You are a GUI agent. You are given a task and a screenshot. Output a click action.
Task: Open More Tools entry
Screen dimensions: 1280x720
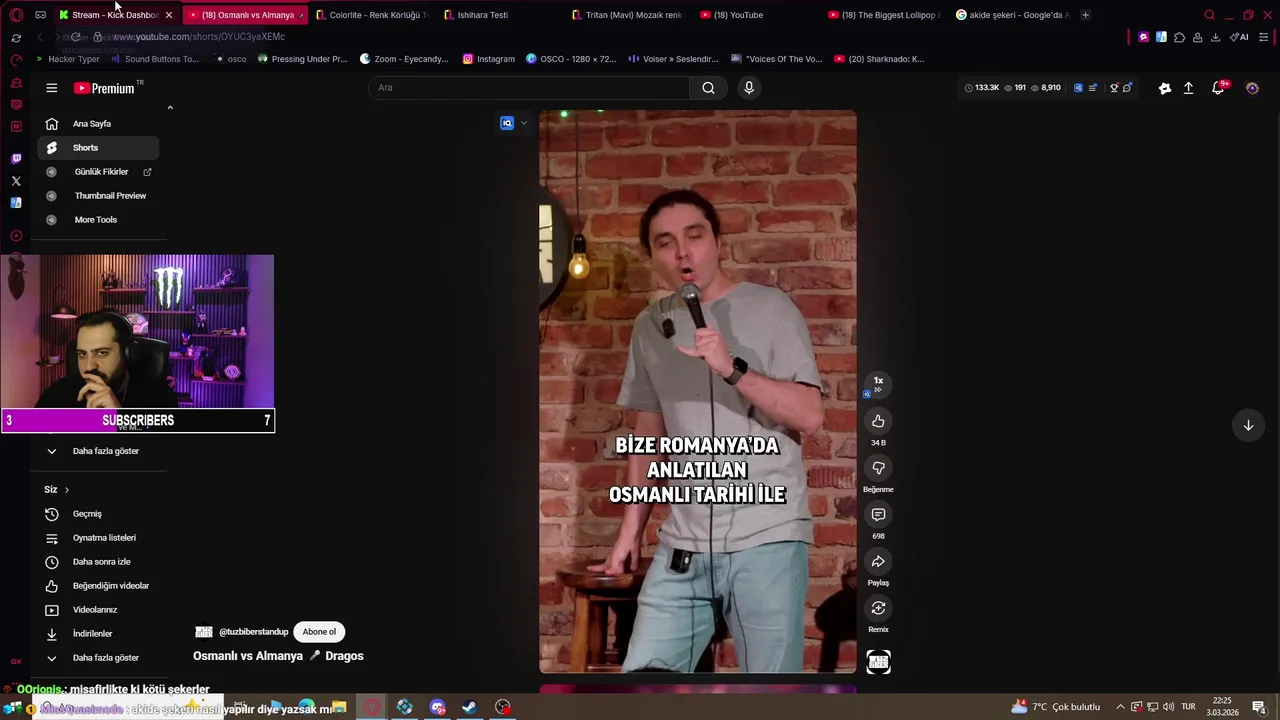98,220
